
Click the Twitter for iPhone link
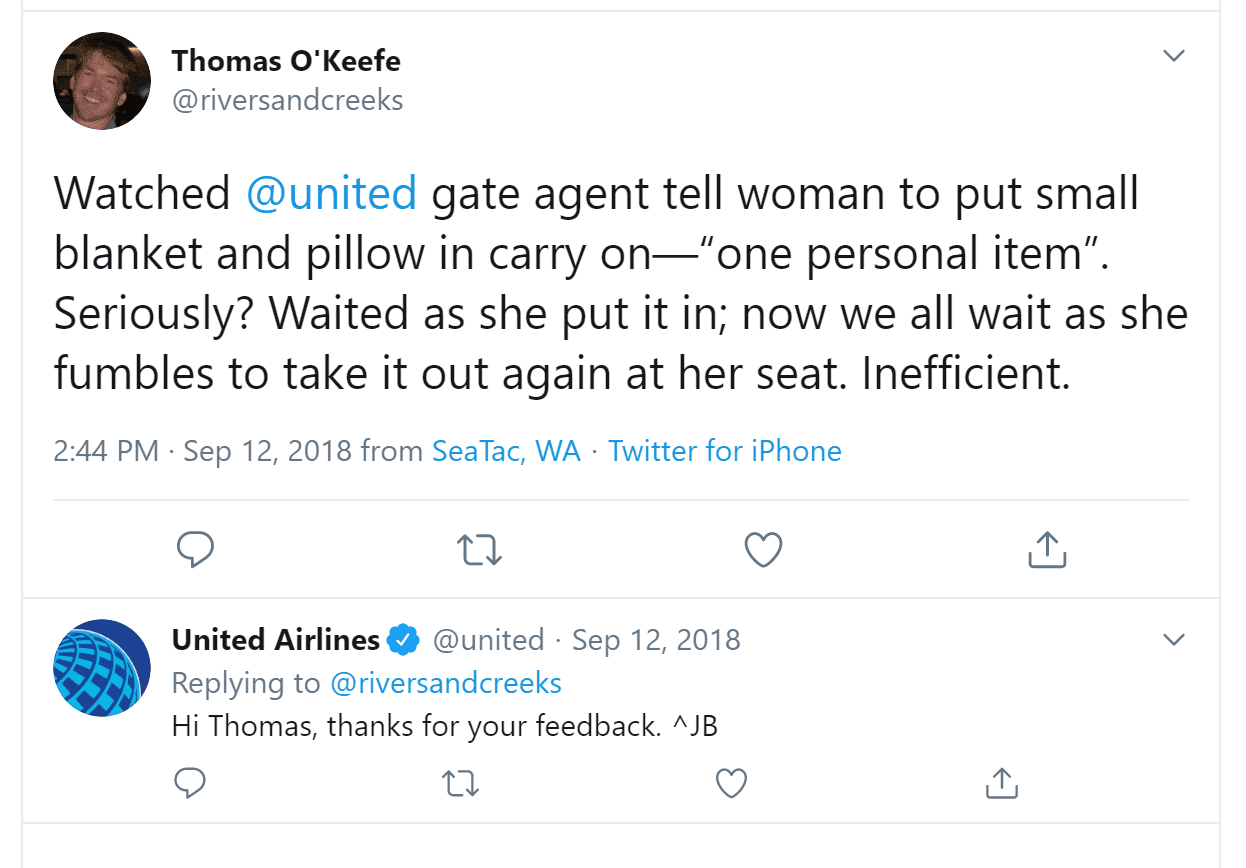pos(725,451)
